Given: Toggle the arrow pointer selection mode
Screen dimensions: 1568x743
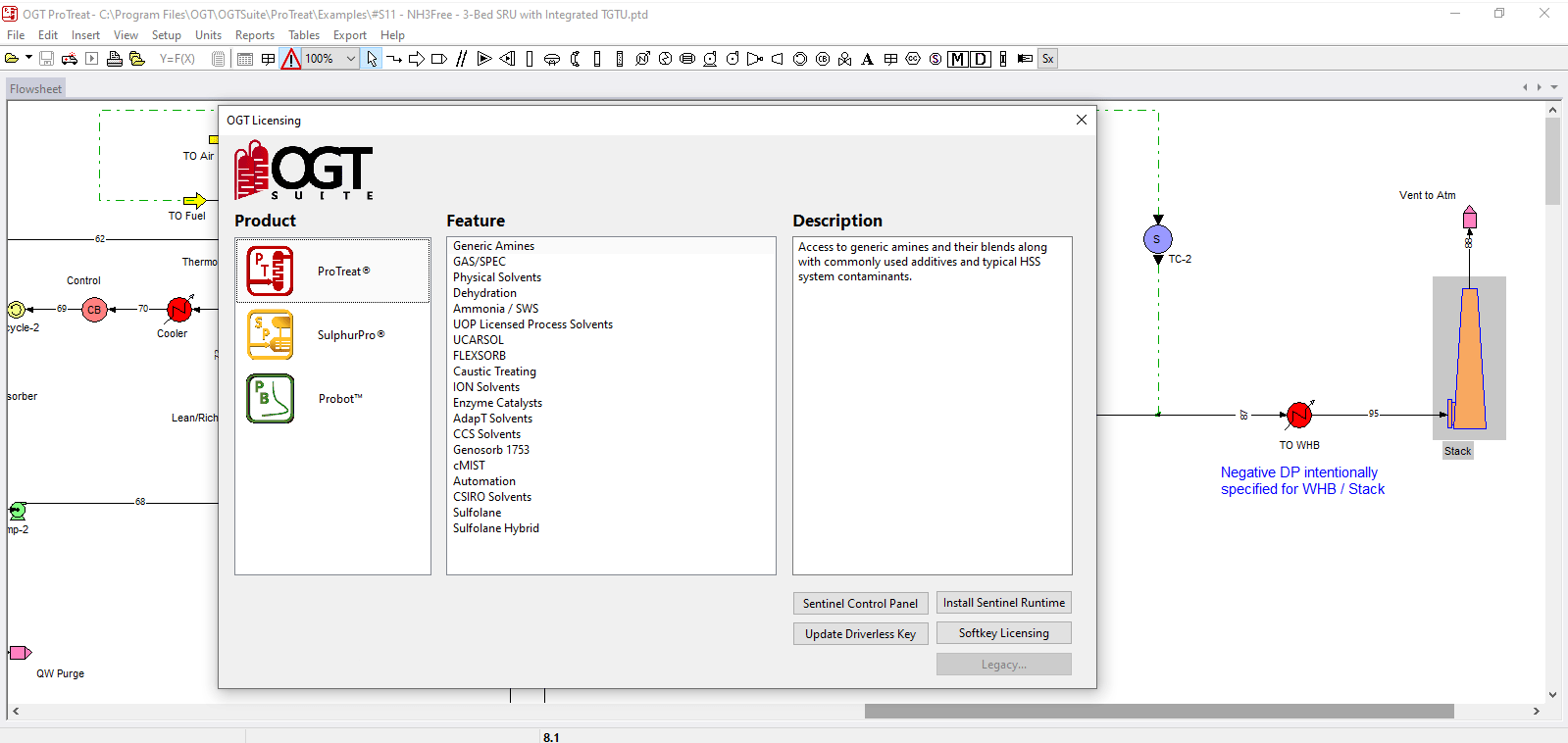Looking at the screenshot, I should [x=372, y=59].
